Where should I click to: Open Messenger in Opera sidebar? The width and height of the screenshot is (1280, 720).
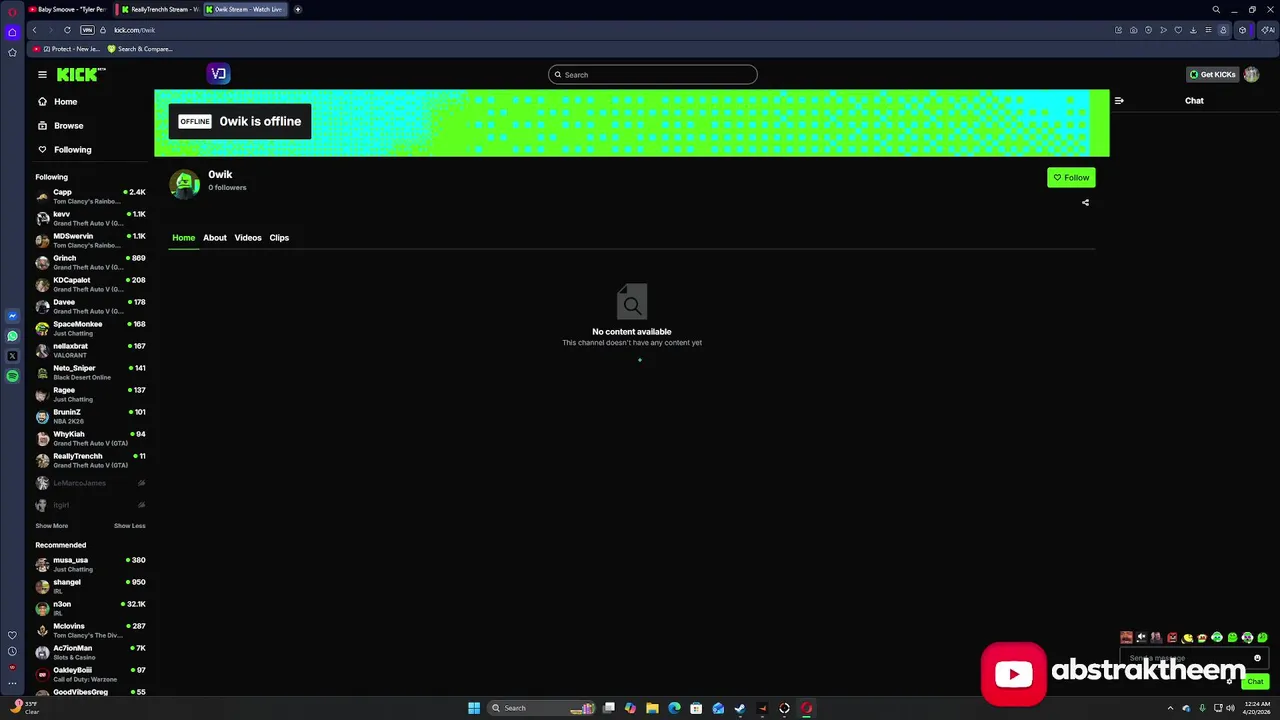pyautogui.click(x=12, y=316)
